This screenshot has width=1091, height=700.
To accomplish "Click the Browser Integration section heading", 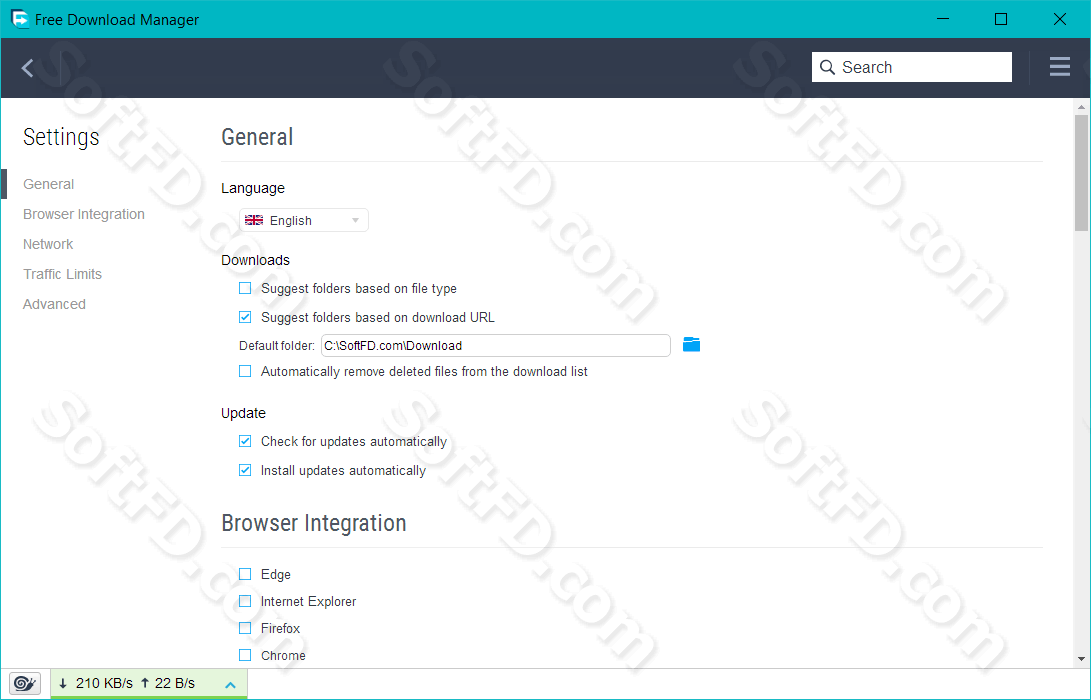I will point(314,523).
